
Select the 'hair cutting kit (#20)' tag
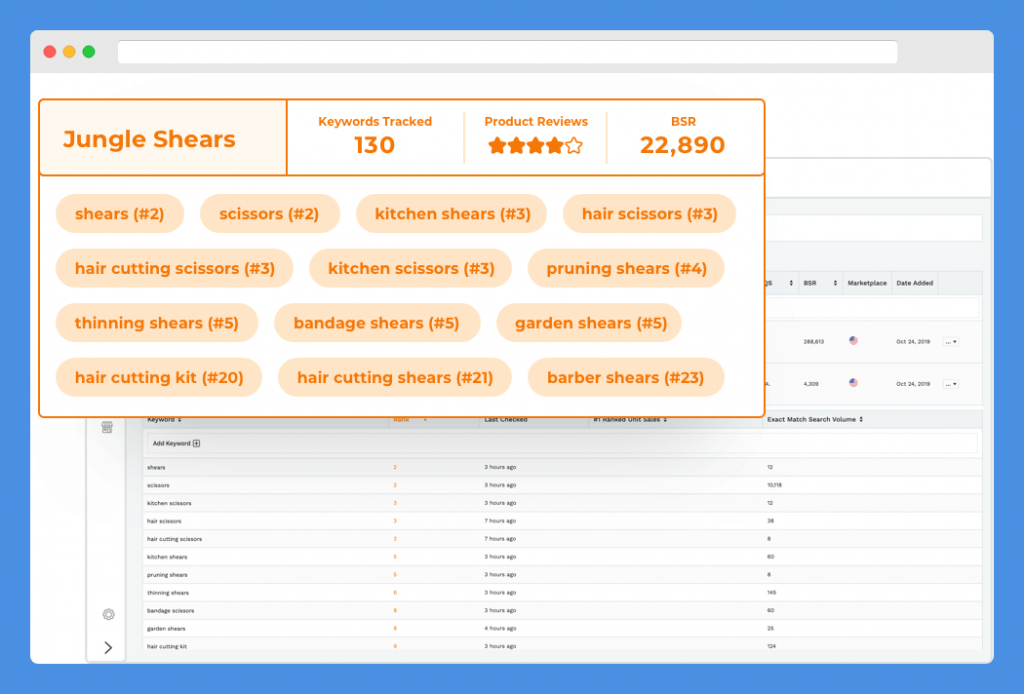point(159,377)
